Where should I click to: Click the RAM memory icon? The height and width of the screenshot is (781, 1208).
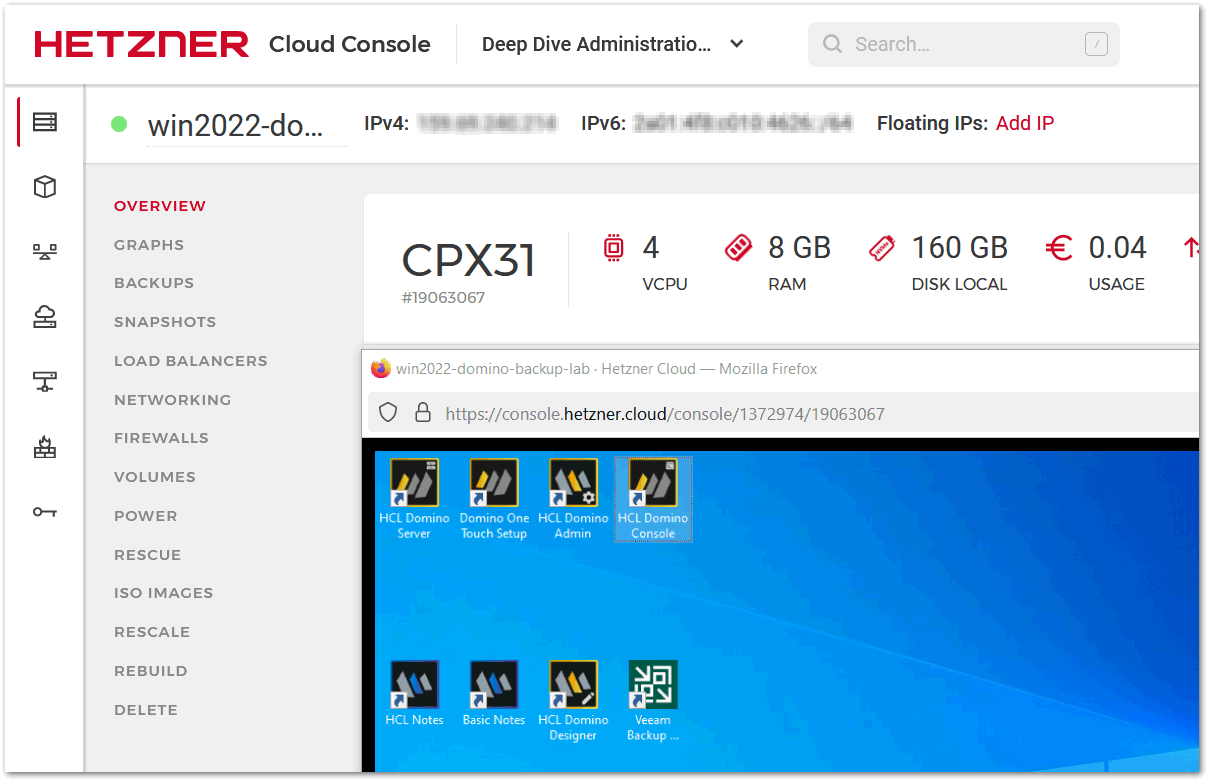[738, 248]
